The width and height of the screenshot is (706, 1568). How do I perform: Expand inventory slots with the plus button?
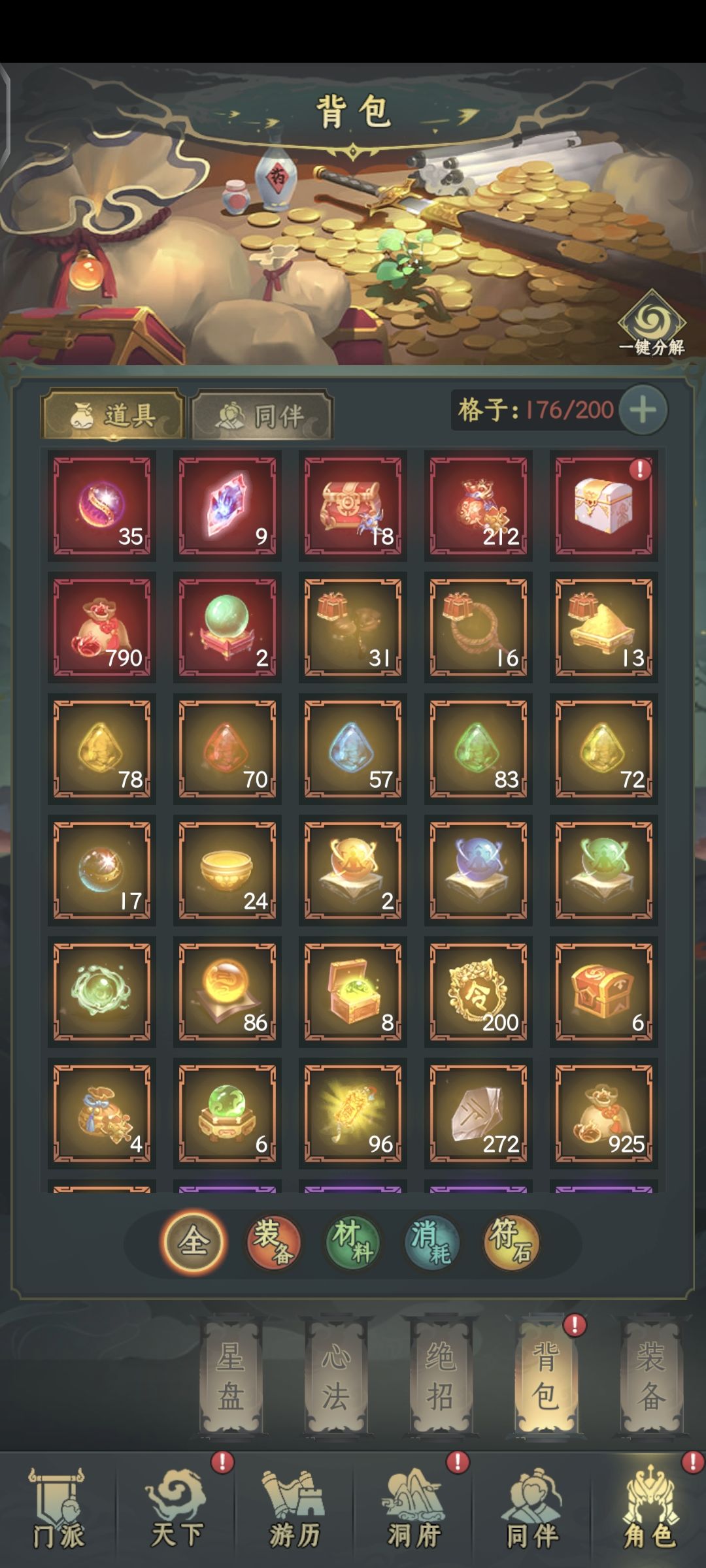coord(643,410)
